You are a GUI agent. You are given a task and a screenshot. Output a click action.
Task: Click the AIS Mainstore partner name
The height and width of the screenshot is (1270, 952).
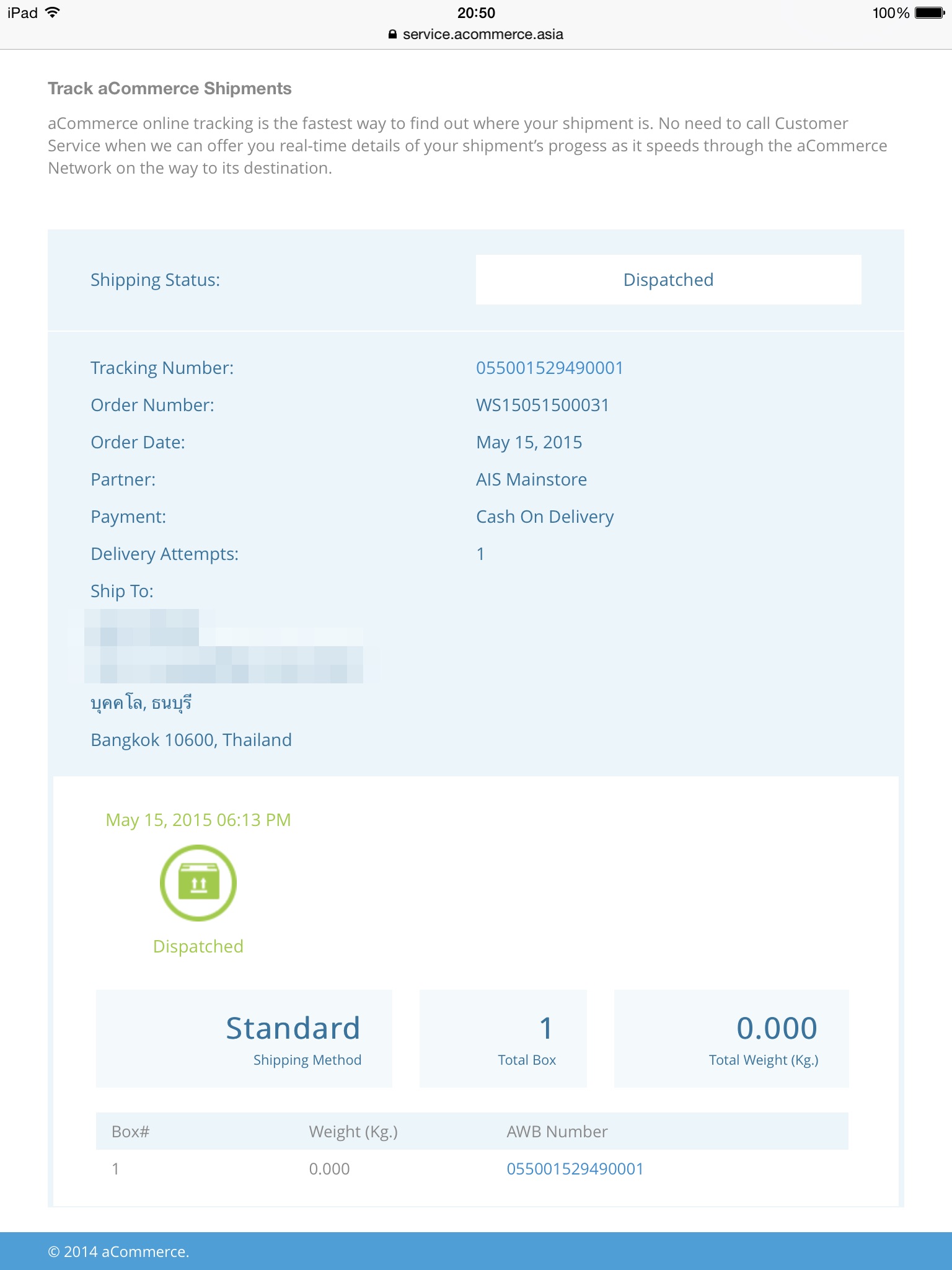tap(531, 479)
